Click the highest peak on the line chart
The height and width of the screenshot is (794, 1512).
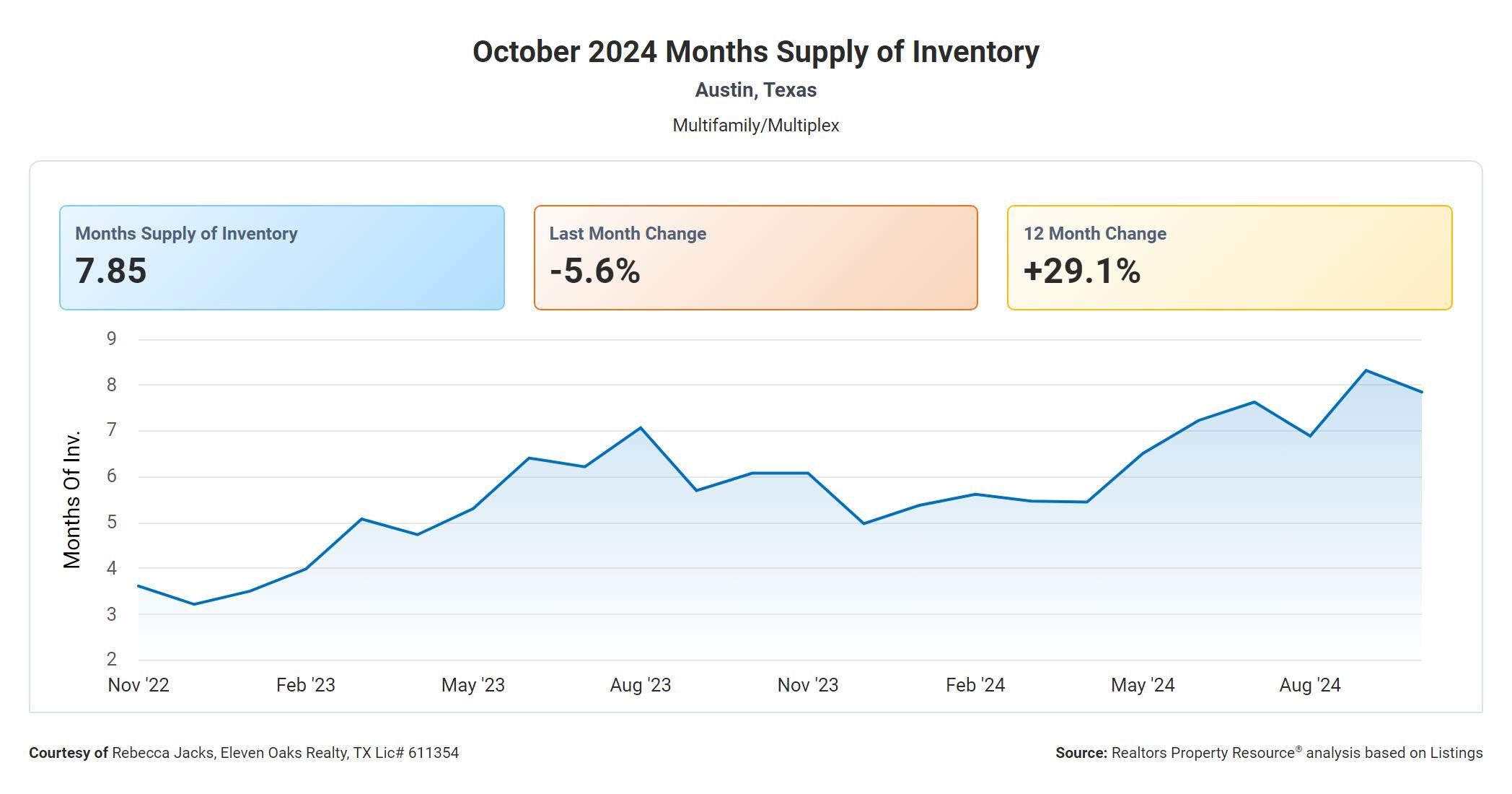coord(1366,371)
